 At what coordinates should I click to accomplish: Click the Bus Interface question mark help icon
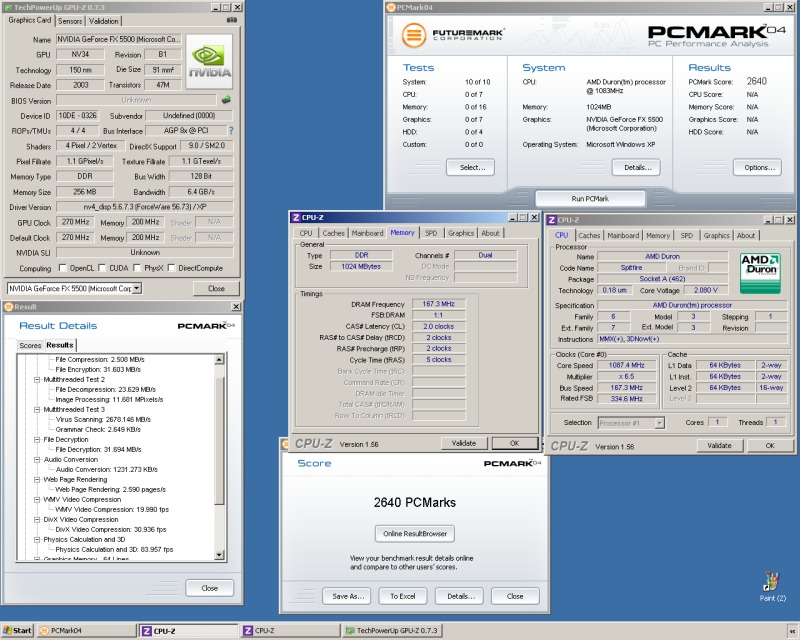coord(231,131)
